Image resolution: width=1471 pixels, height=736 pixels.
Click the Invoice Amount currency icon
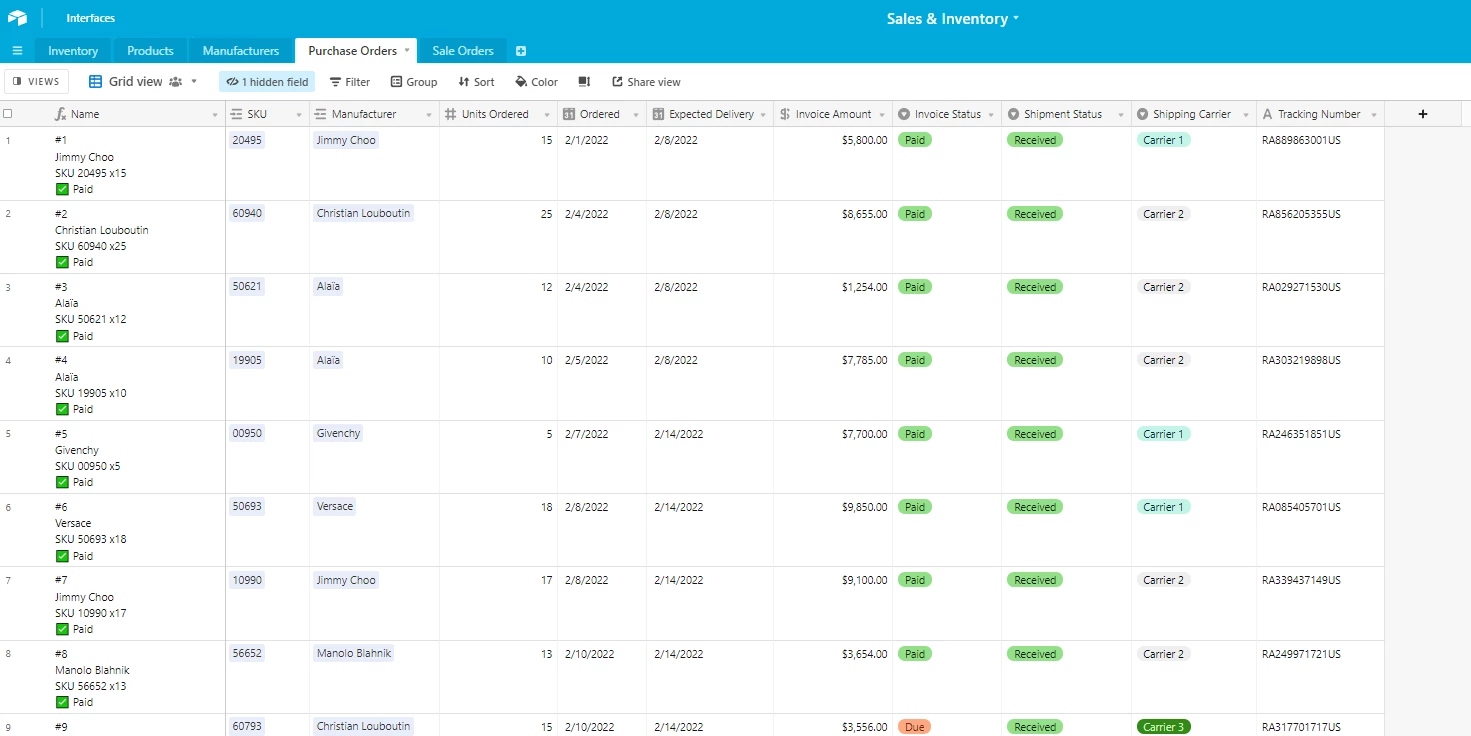tap(785, 114)
